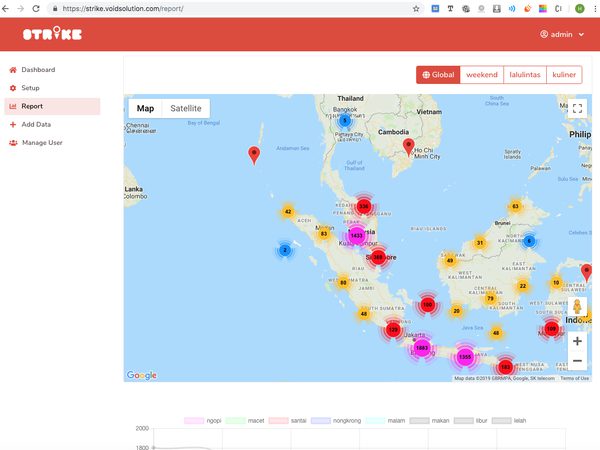
Task: Switch map to Map view
Action: (145, 108)
